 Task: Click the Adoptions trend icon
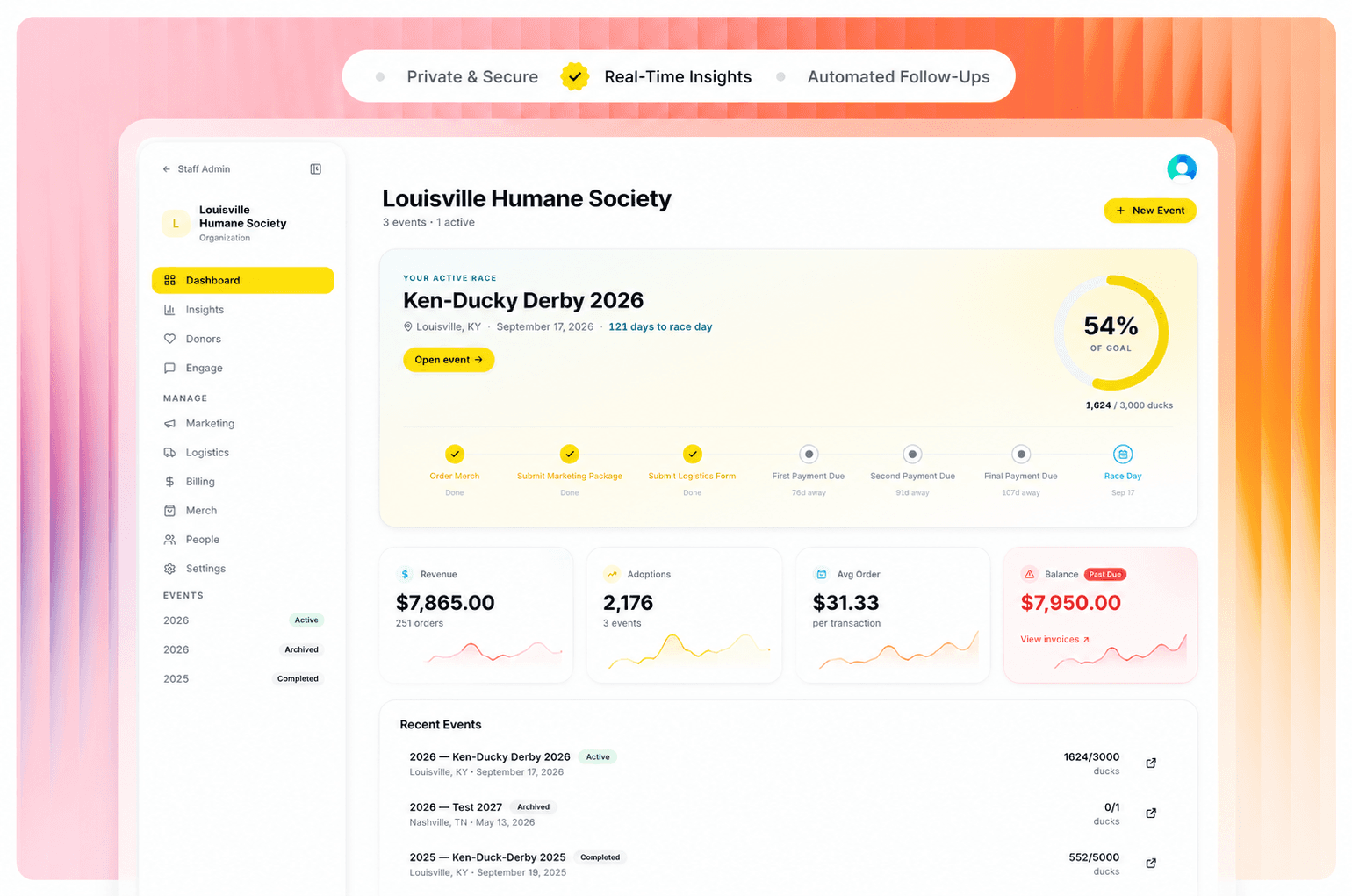[x=612, y=575]
